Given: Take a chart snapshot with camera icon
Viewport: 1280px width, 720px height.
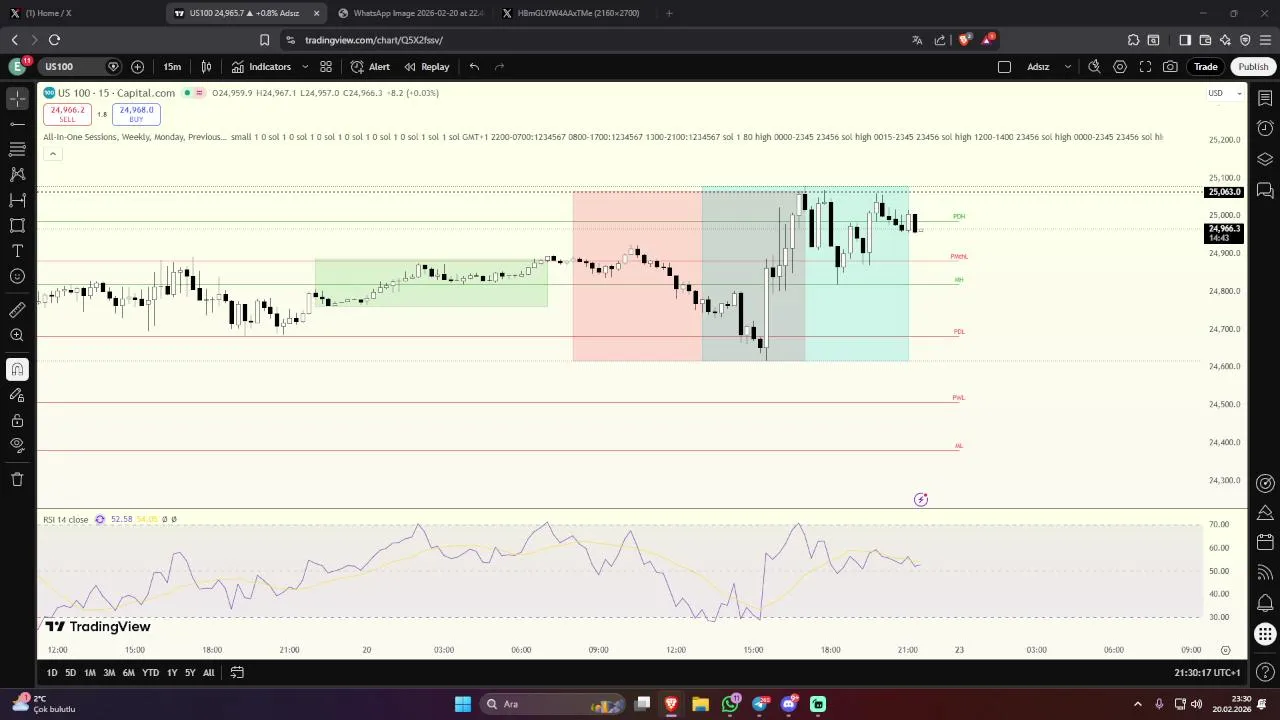Looking at the screenshot, I should tap(1170, 67).
